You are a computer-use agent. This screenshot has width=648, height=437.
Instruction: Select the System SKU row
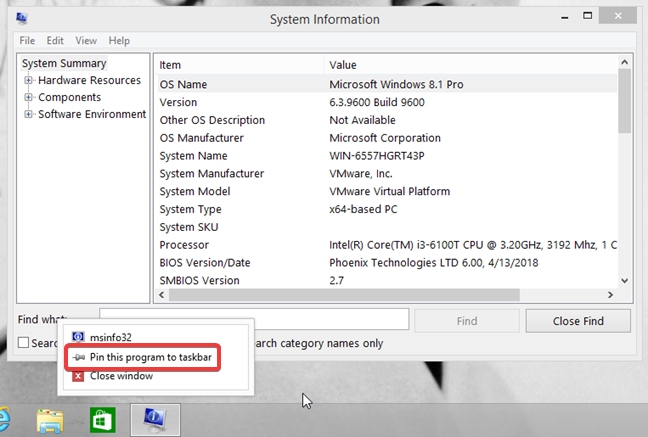point(387,227)
